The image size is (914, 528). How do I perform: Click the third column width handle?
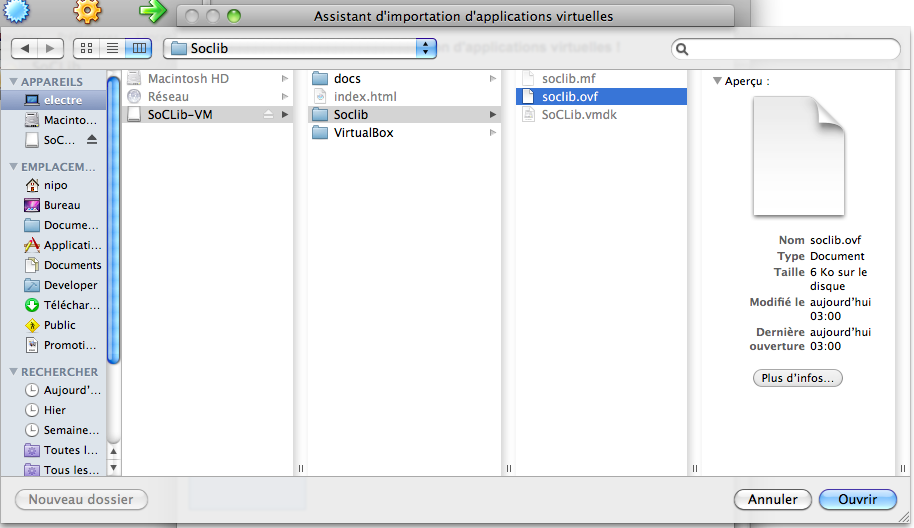click(x=695, y=469)
